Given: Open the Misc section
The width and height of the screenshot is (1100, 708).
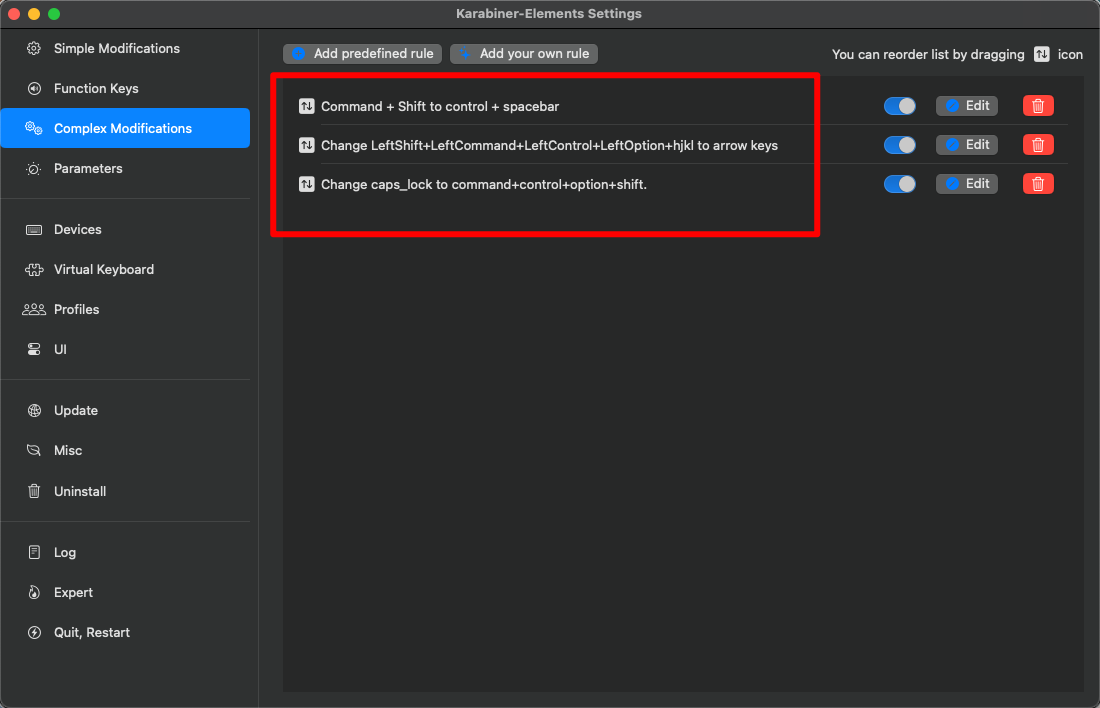Looking at the screenshot, I should [125, 450].
